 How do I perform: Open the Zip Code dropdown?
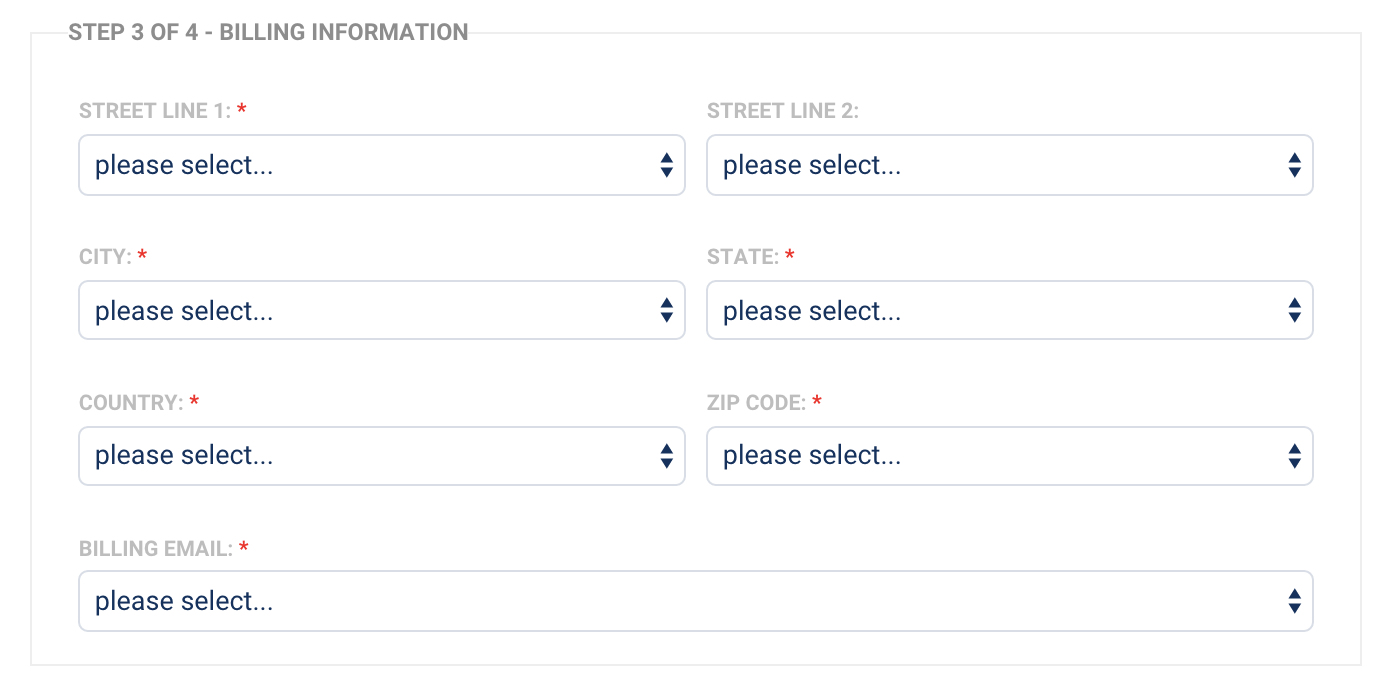coord(1009,456)
